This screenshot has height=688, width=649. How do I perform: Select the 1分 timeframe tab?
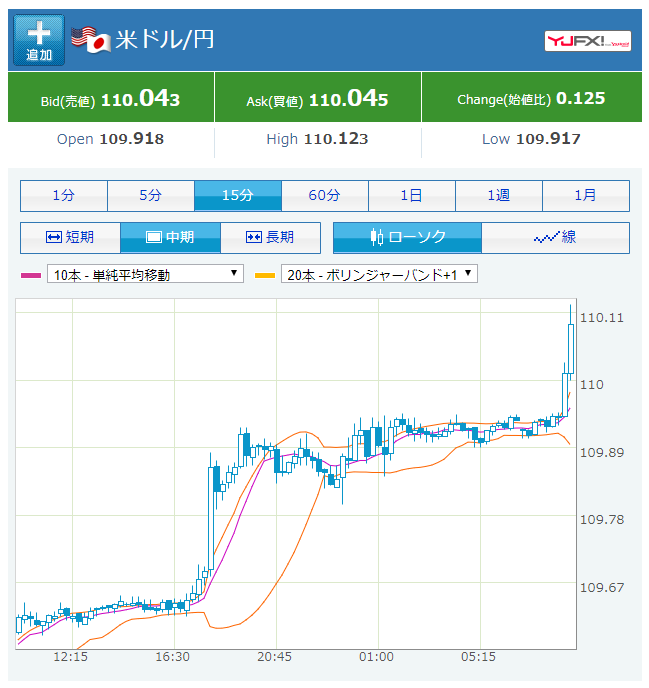64,196
